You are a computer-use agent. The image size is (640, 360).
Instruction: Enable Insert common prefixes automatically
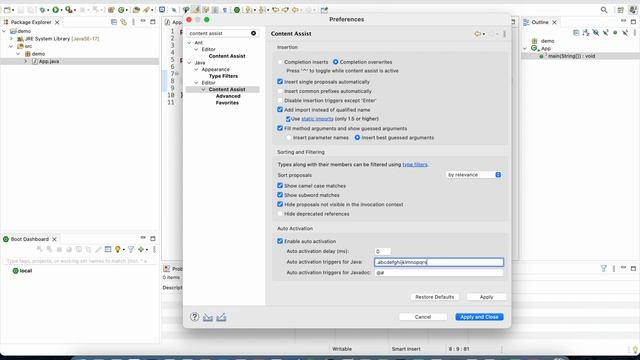(x=280, y=91)
